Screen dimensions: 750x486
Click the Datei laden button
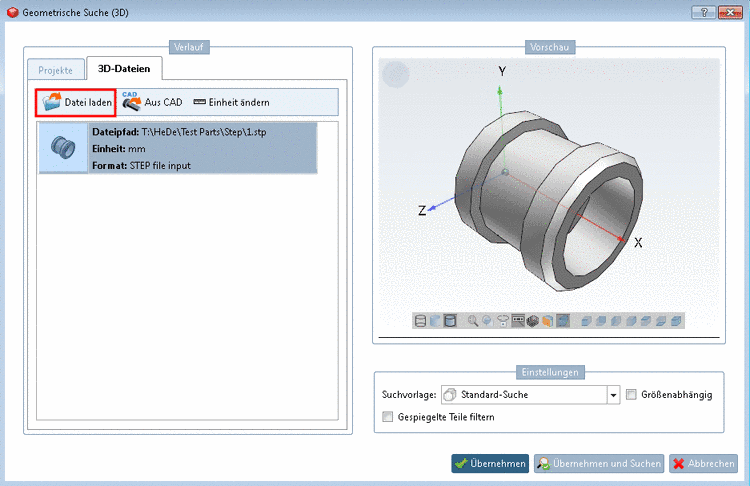point(76,102)
